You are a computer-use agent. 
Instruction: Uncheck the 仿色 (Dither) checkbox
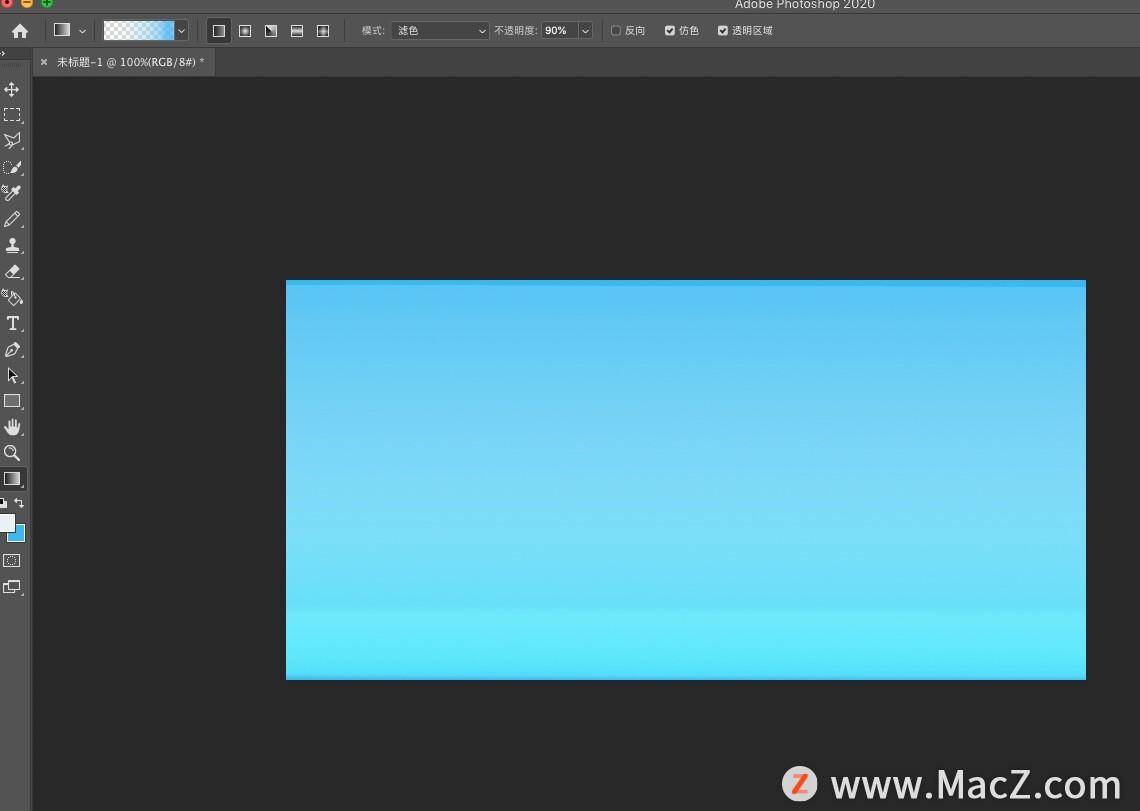(670, 31)
